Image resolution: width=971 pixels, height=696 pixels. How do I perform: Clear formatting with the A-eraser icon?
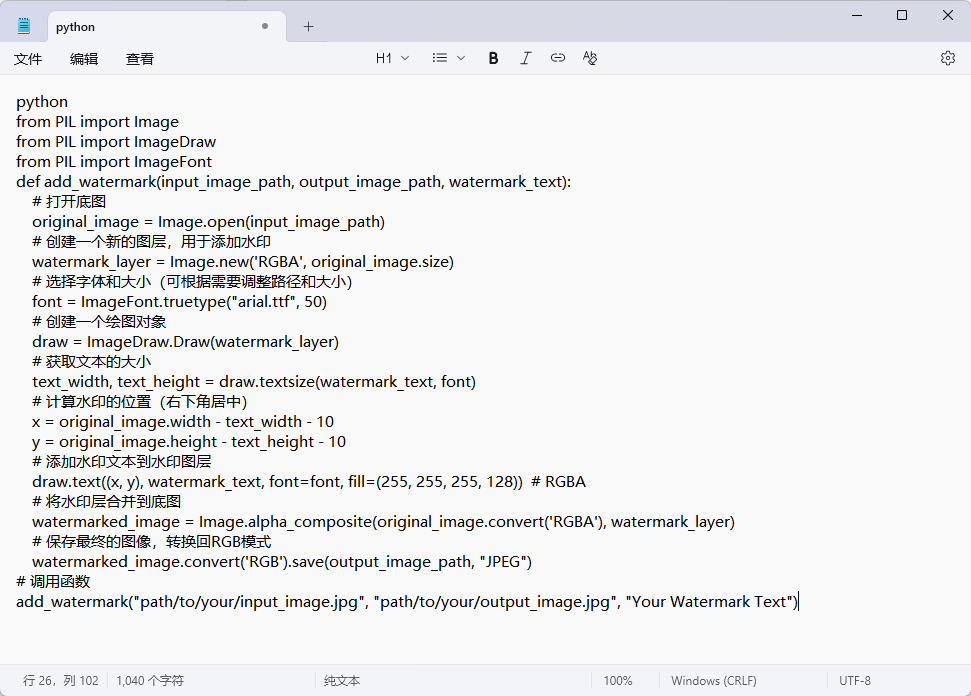click(590, 58)
